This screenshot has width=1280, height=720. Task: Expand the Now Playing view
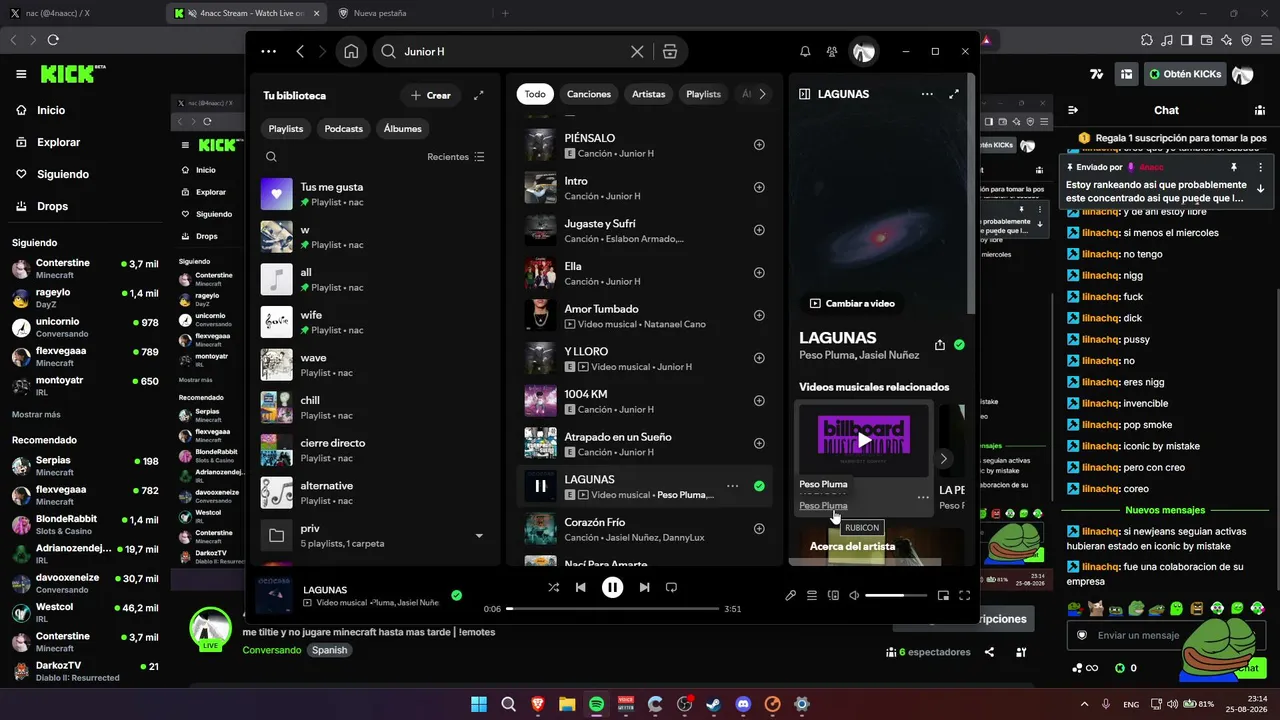click(x=954, y=94)
